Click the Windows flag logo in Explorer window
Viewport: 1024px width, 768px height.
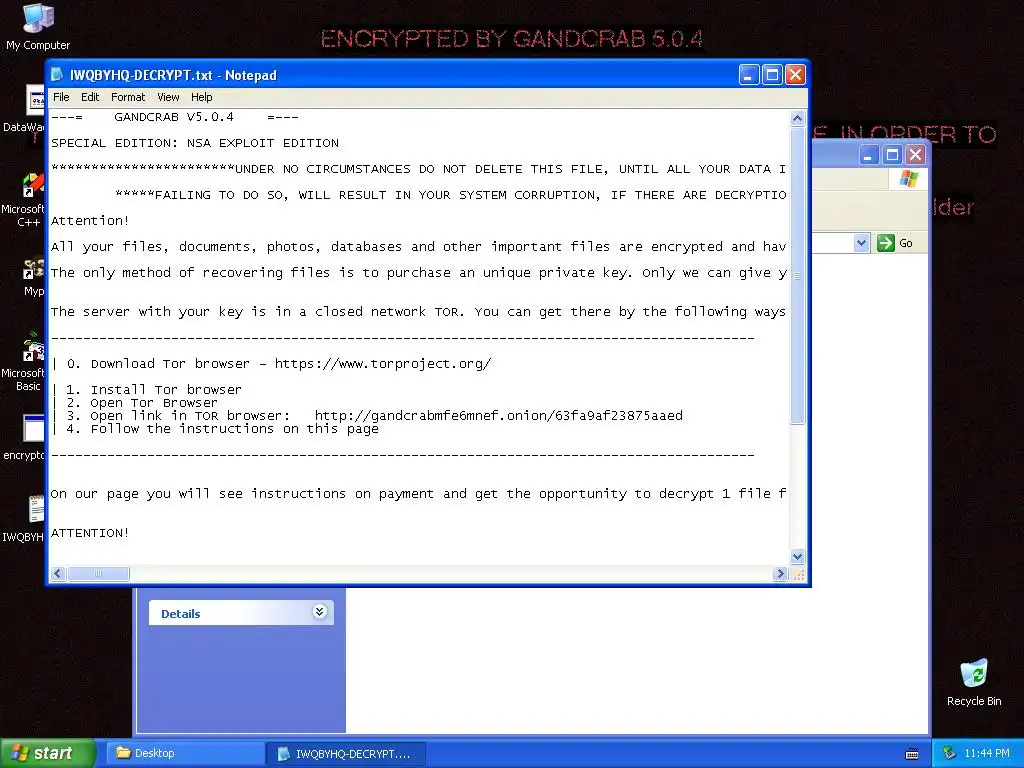click(x=908, y=179)
